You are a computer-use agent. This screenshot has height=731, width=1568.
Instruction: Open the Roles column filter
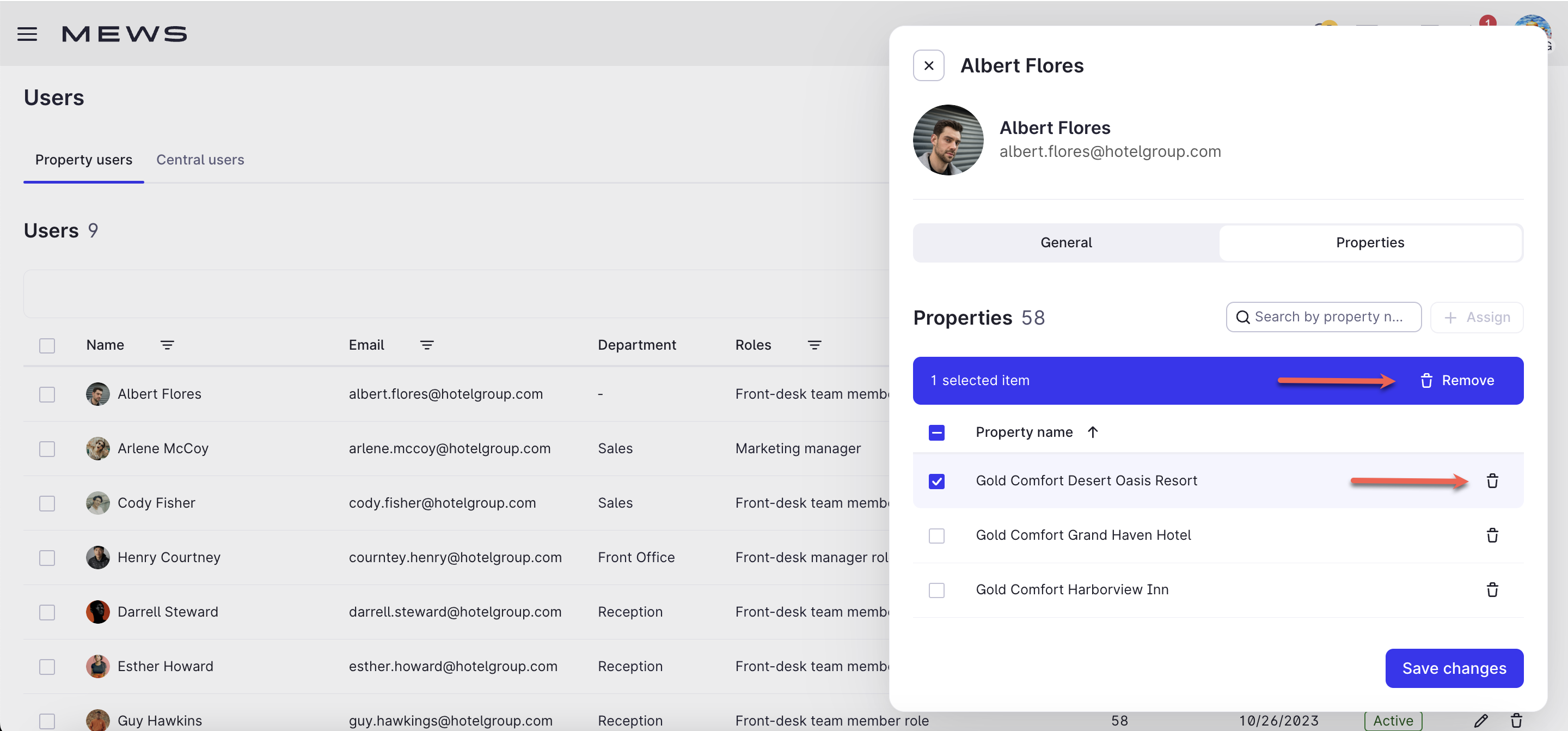click(x=814, y=345)
